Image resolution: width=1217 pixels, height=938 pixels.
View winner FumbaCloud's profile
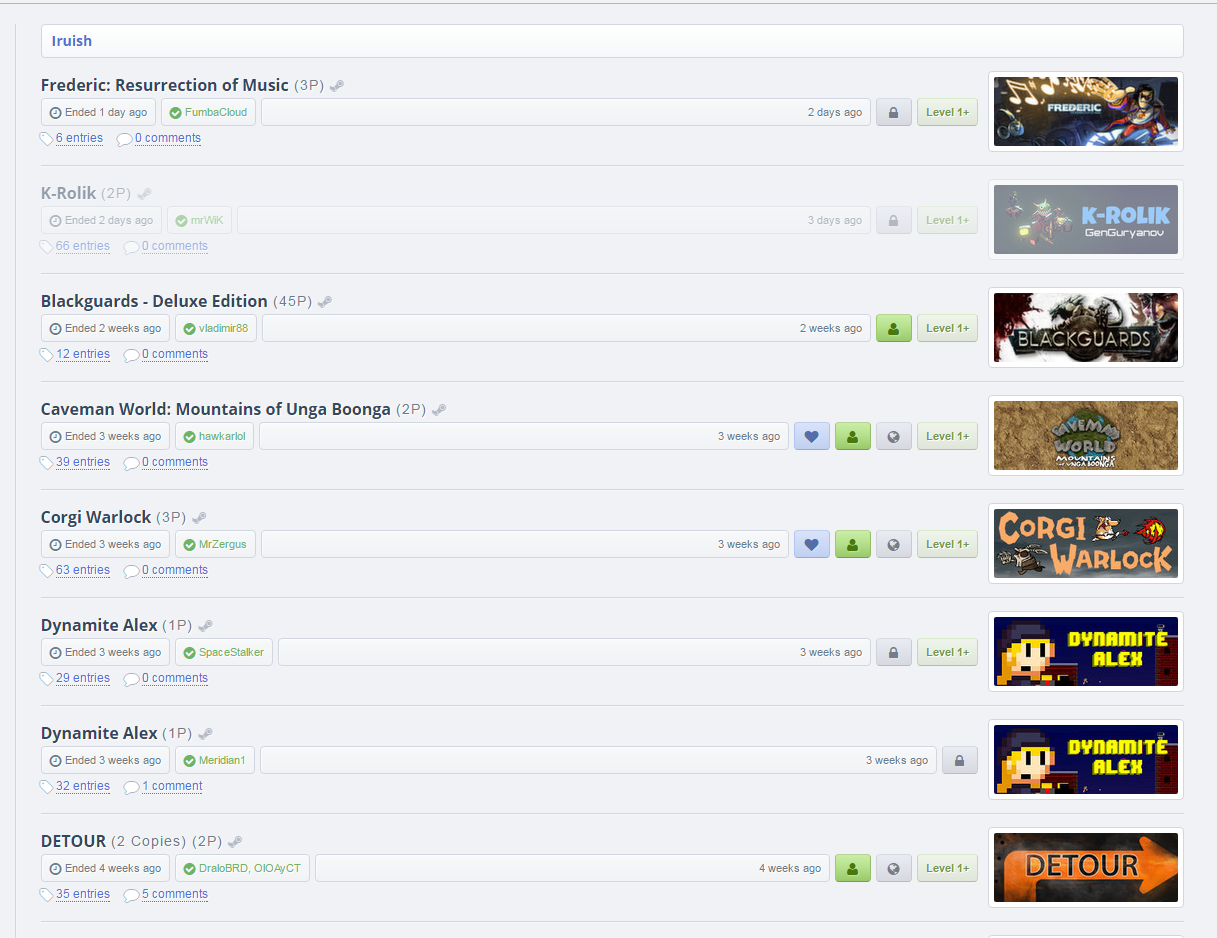(216, 112)
